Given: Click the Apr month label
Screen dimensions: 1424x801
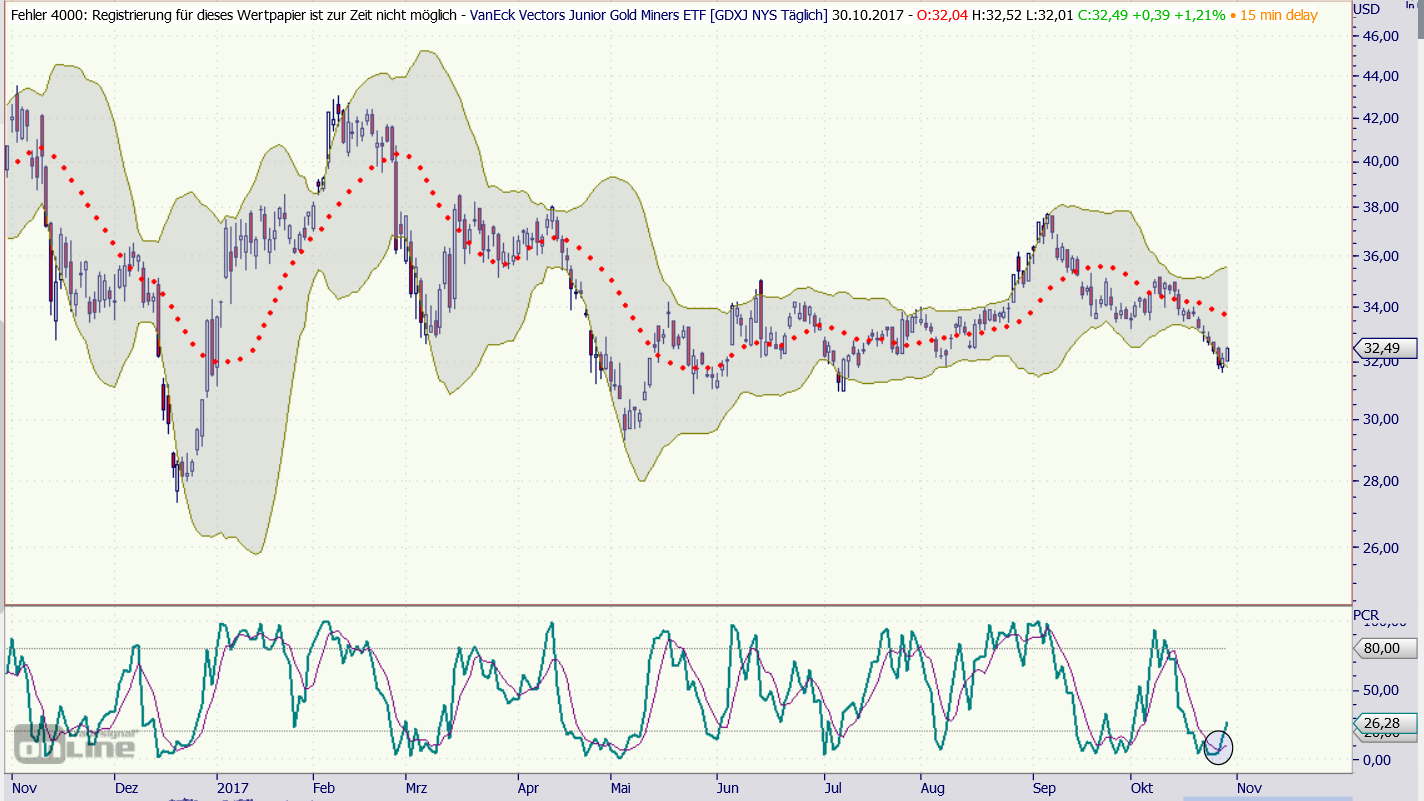Looking at the screenshot, I should pos(530,788).
